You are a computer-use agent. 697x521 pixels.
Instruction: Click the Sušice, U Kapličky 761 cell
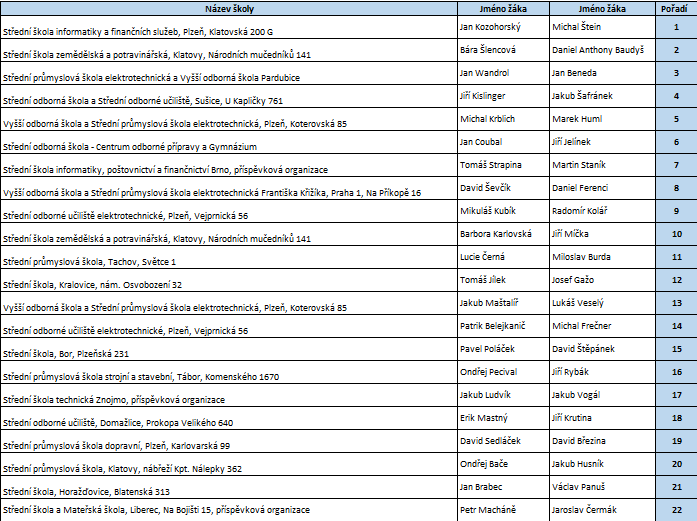coord(229,96)
